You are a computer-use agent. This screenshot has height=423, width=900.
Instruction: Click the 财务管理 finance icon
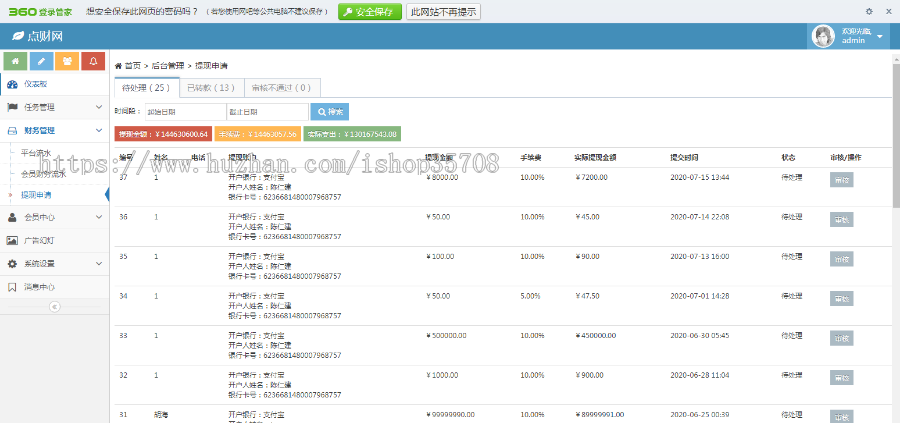(x=12, y=131)
